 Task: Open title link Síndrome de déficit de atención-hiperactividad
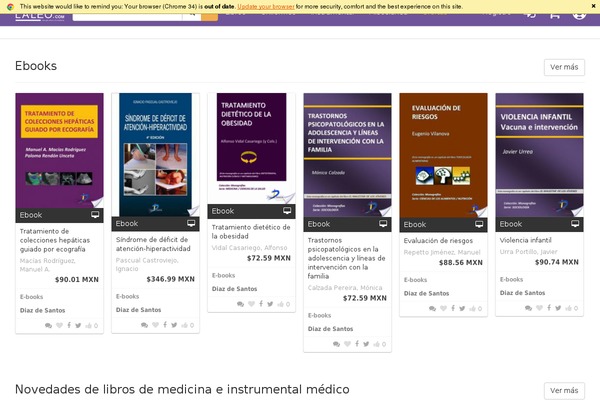(153, 244)
